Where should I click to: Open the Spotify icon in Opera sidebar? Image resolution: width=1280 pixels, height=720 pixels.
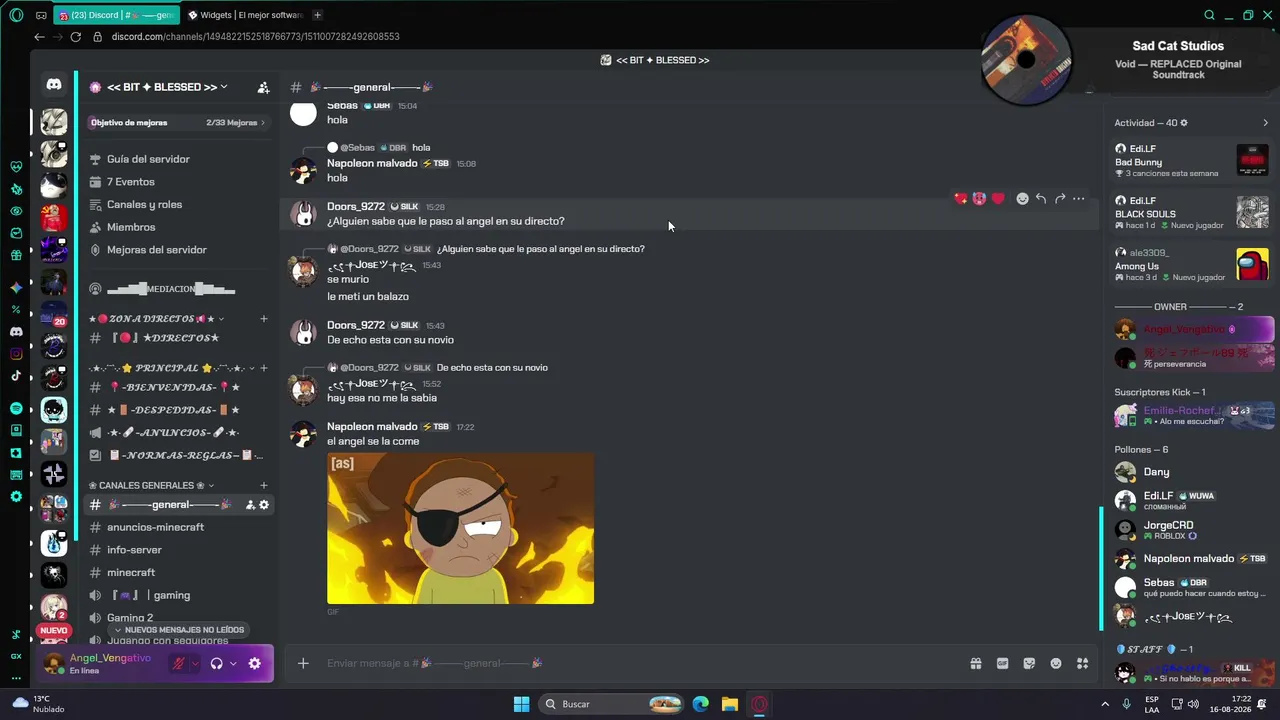(x=16, y=408)
